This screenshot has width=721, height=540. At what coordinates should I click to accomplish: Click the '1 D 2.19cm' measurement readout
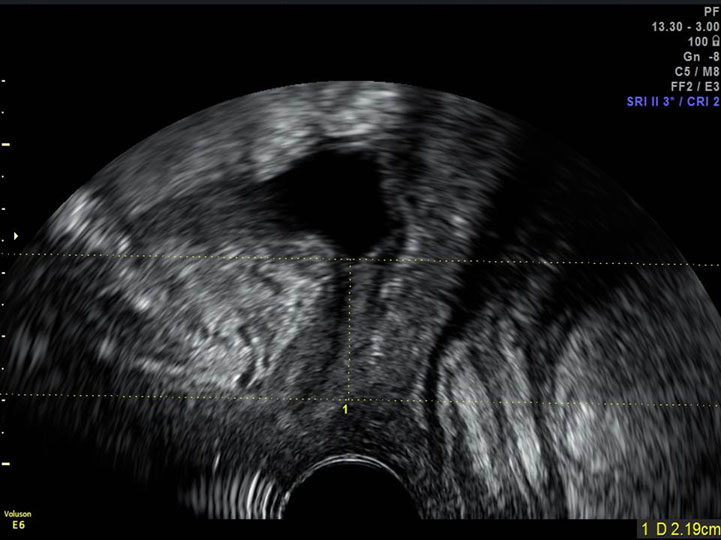[680, 530]
